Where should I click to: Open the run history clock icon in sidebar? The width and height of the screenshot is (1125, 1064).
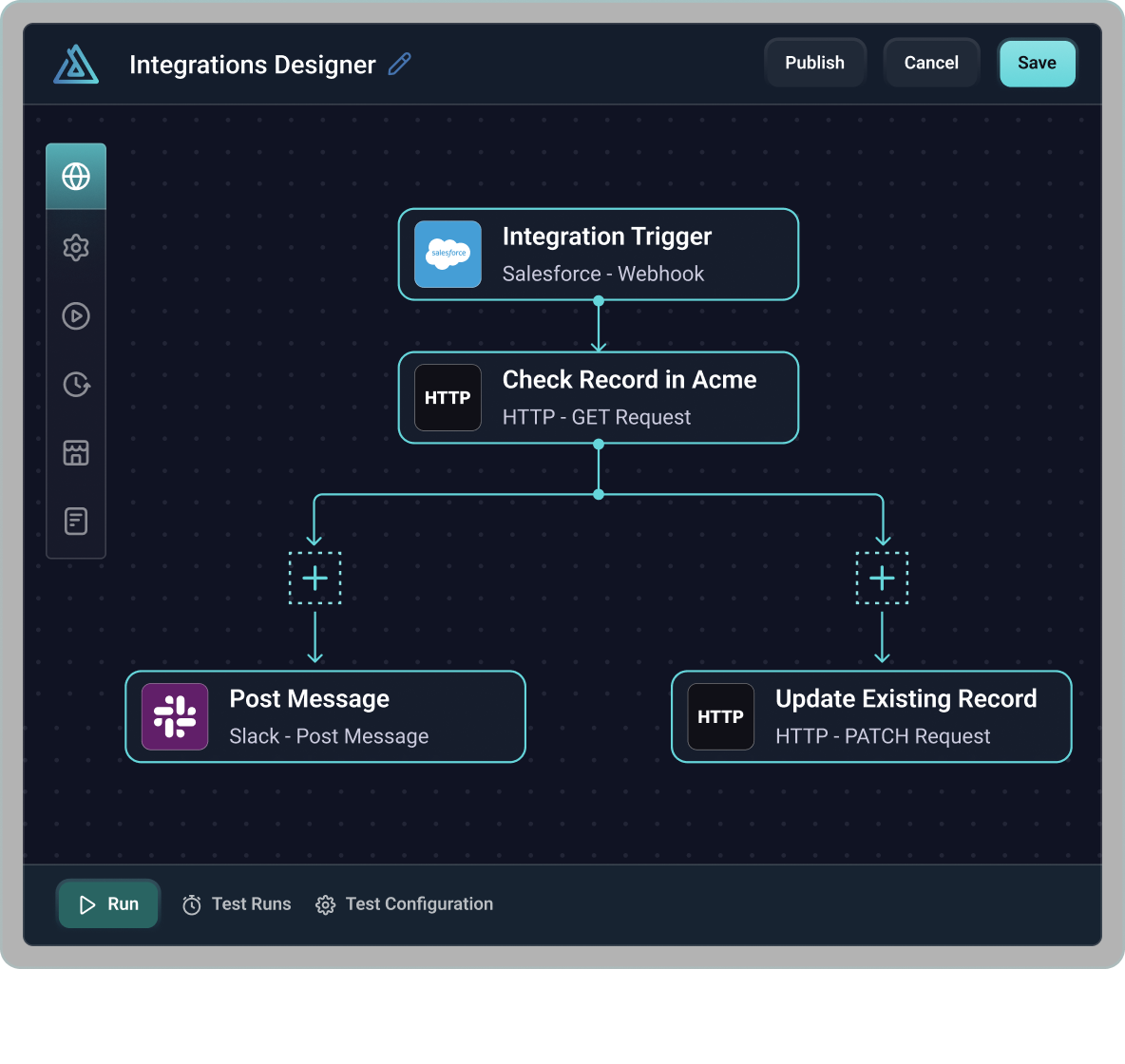pos(76,385)
